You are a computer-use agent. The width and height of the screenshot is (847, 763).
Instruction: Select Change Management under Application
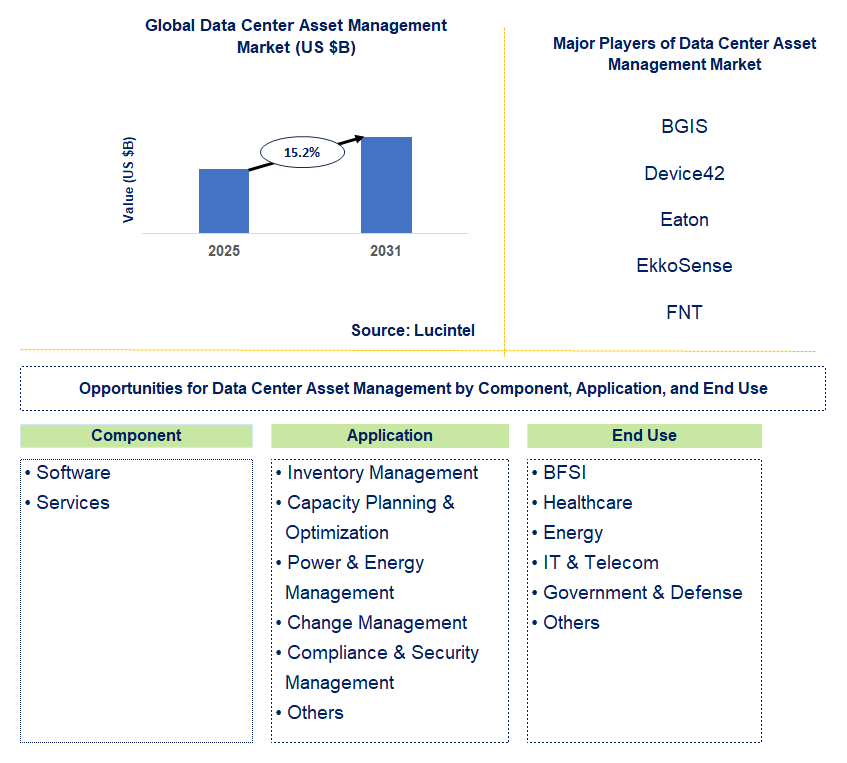[377, 623]
